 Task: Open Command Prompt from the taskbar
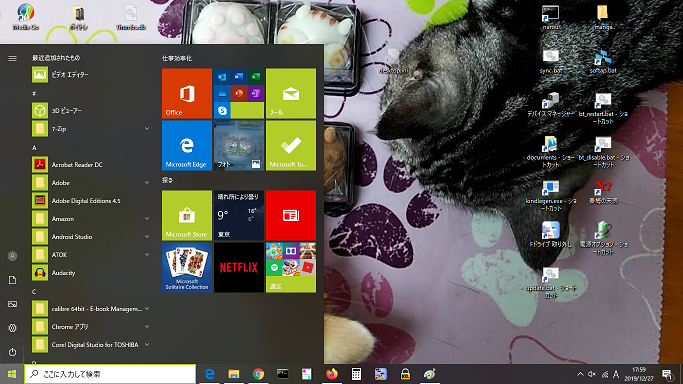coord(283,374)
